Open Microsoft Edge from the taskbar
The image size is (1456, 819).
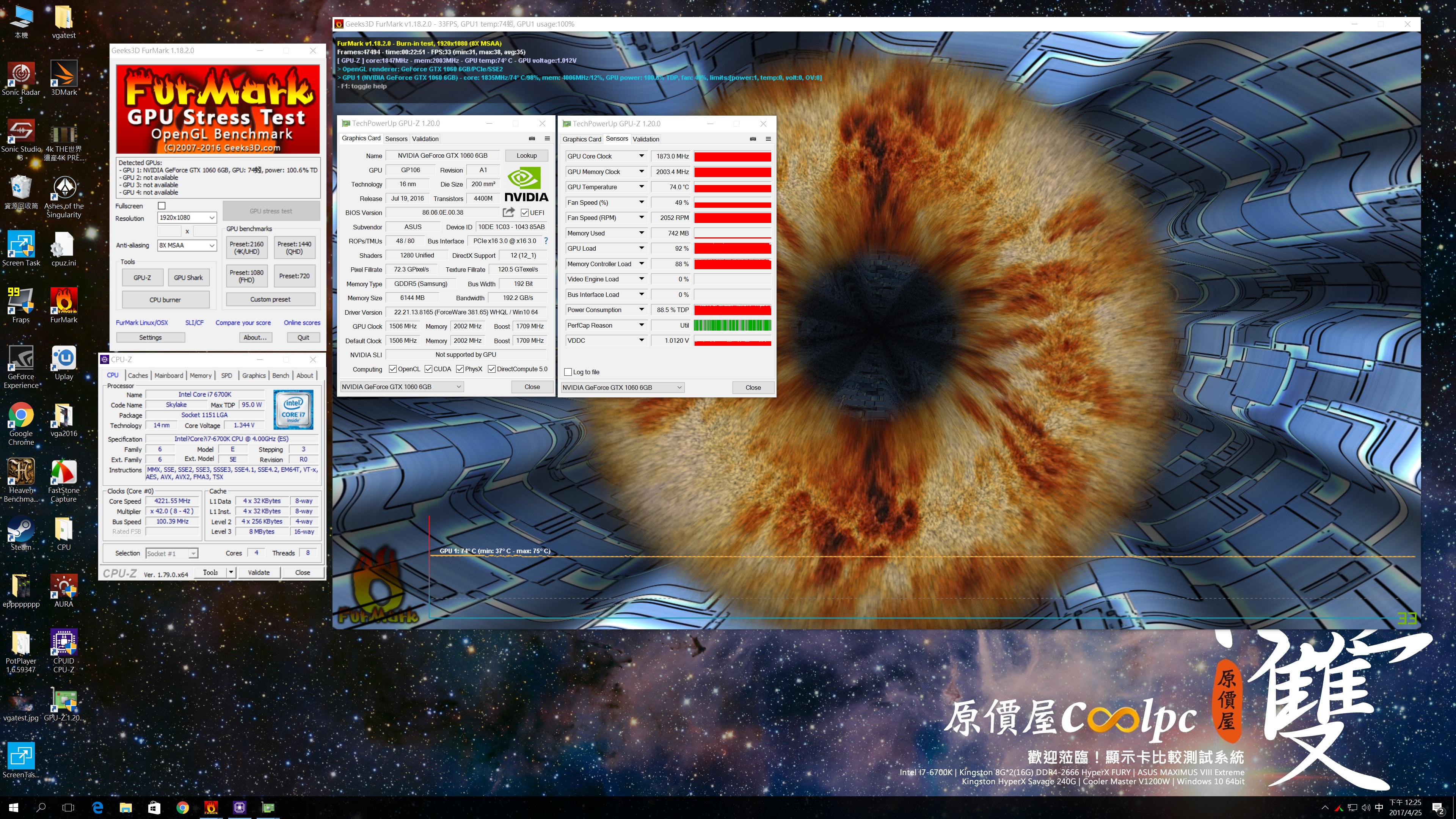[98, 807]
